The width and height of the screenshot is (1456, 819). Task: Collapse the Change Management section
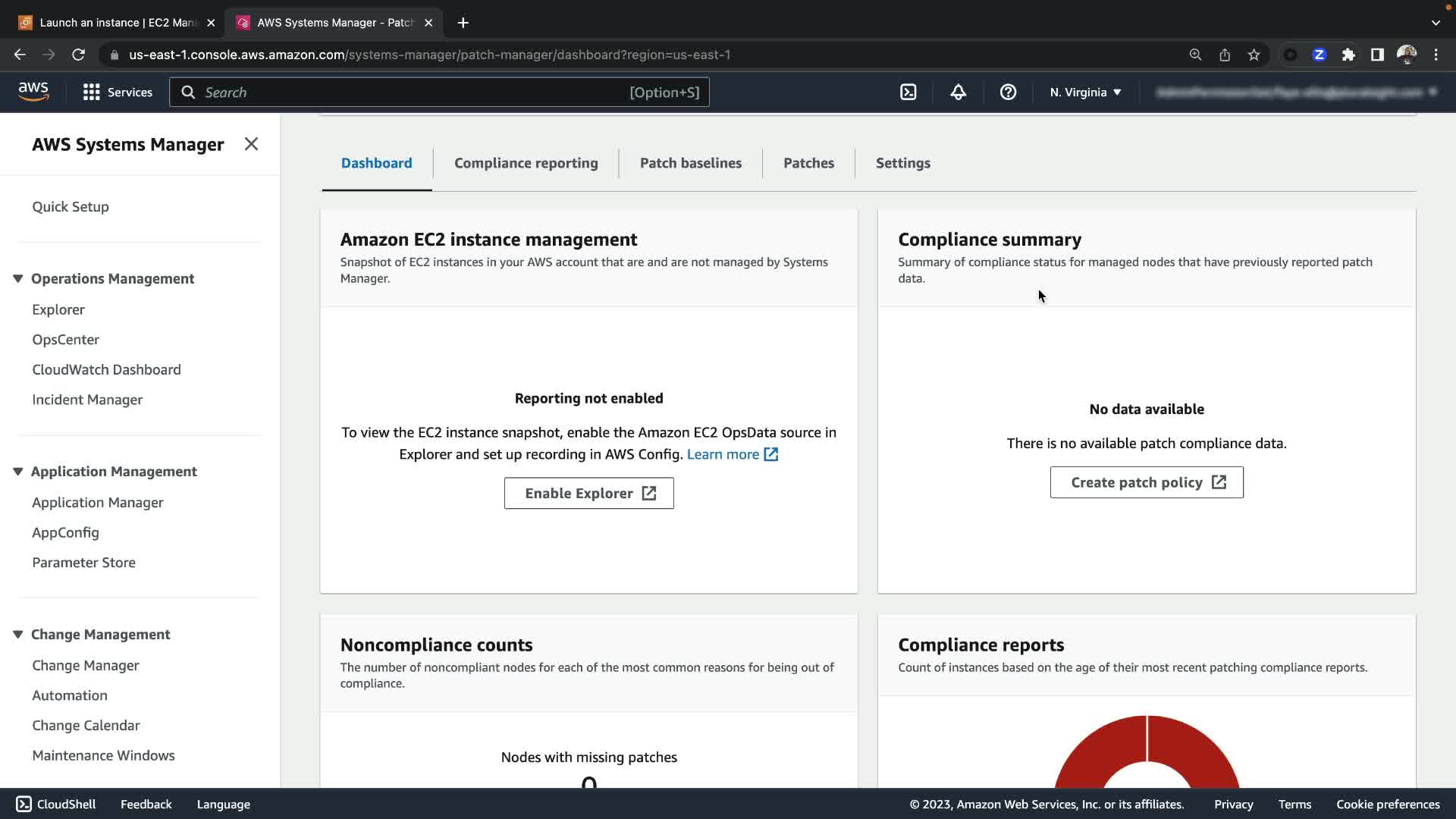(17, 634)
